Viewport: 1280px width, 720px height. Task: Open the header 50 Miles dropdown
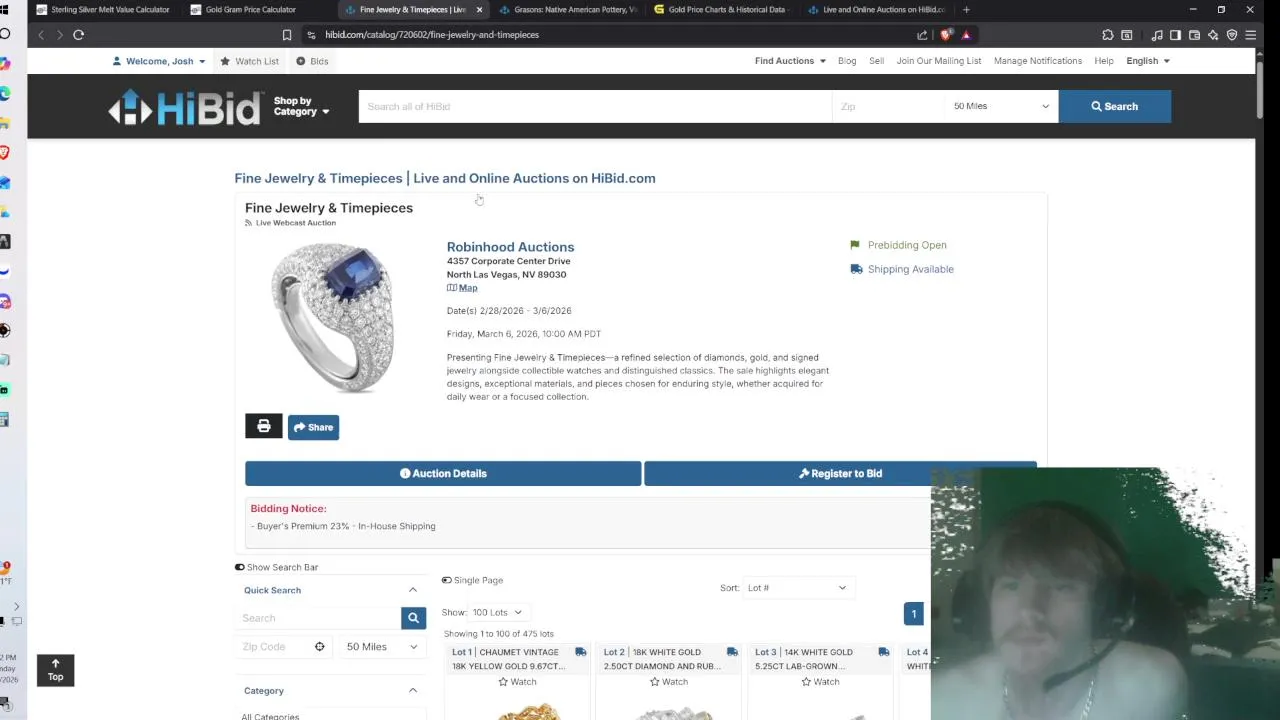(1001, 106)
